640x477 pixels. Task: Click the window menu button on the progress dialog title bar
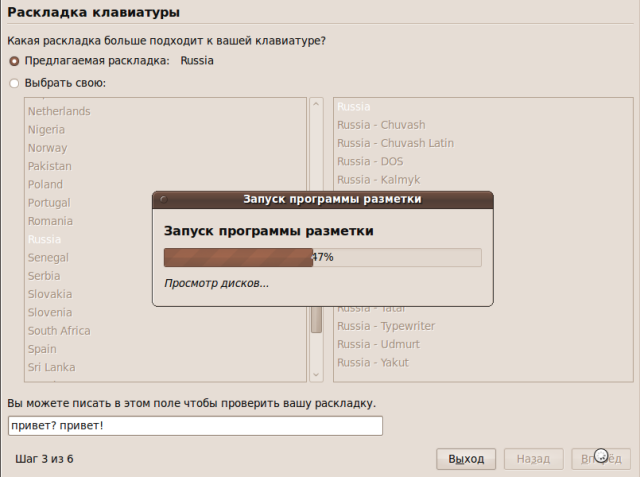(163, 199)
